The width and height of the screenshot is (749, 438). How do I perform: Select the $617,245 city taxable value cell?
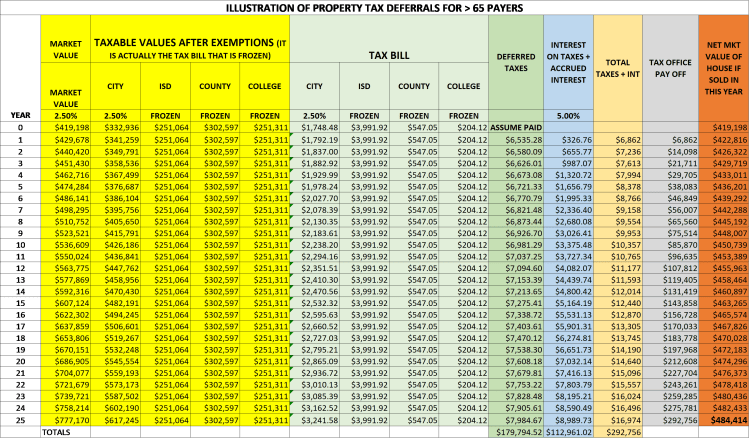click(x=121, y=420)
